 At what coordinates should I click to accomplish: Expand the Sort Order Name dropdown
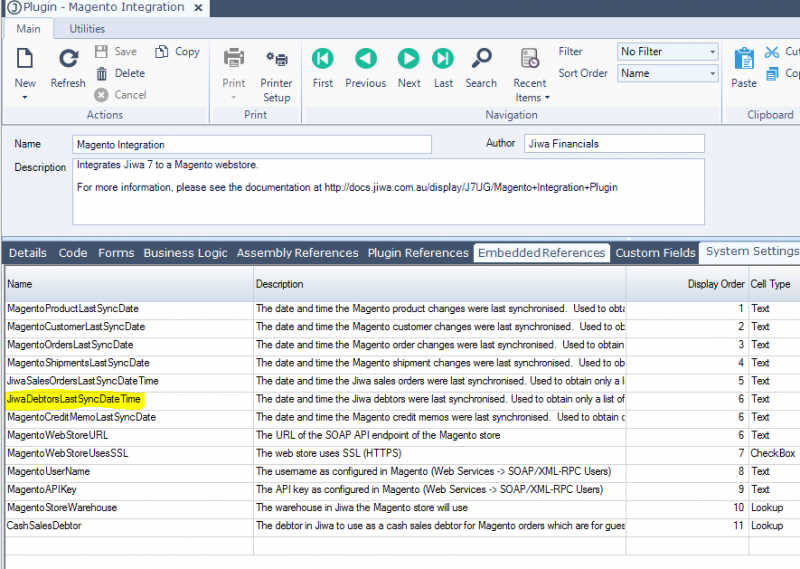(x=667, y=74)
